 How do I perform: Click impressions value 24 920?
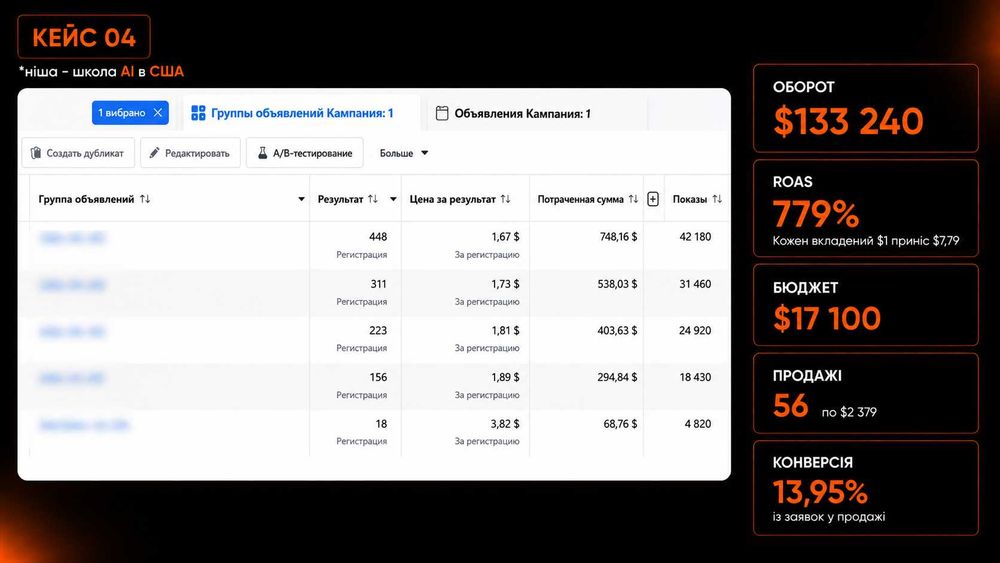point(695,330)
